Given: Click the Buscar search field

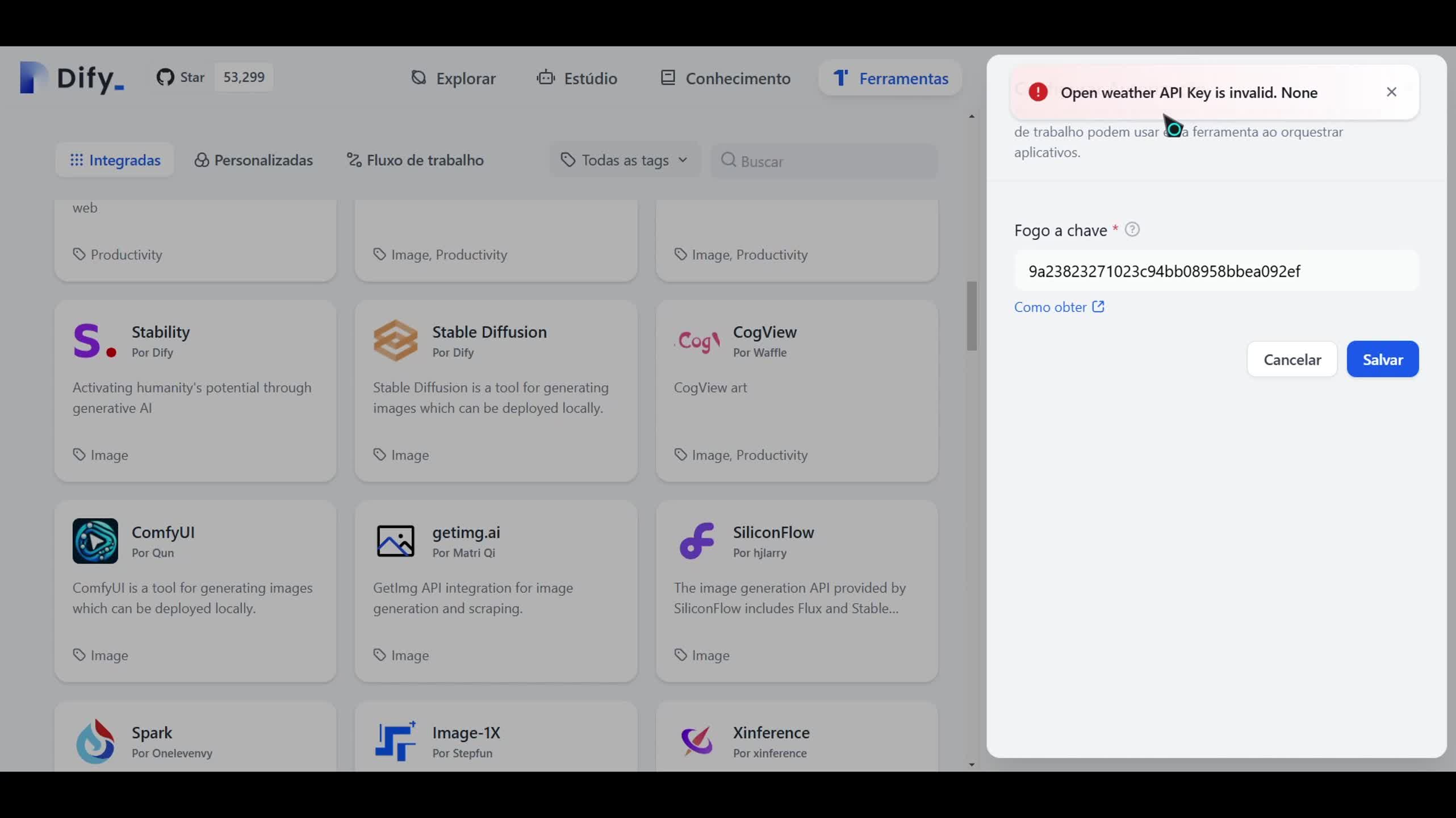Looking at the screenshot, I should click(x=812, y=161).
